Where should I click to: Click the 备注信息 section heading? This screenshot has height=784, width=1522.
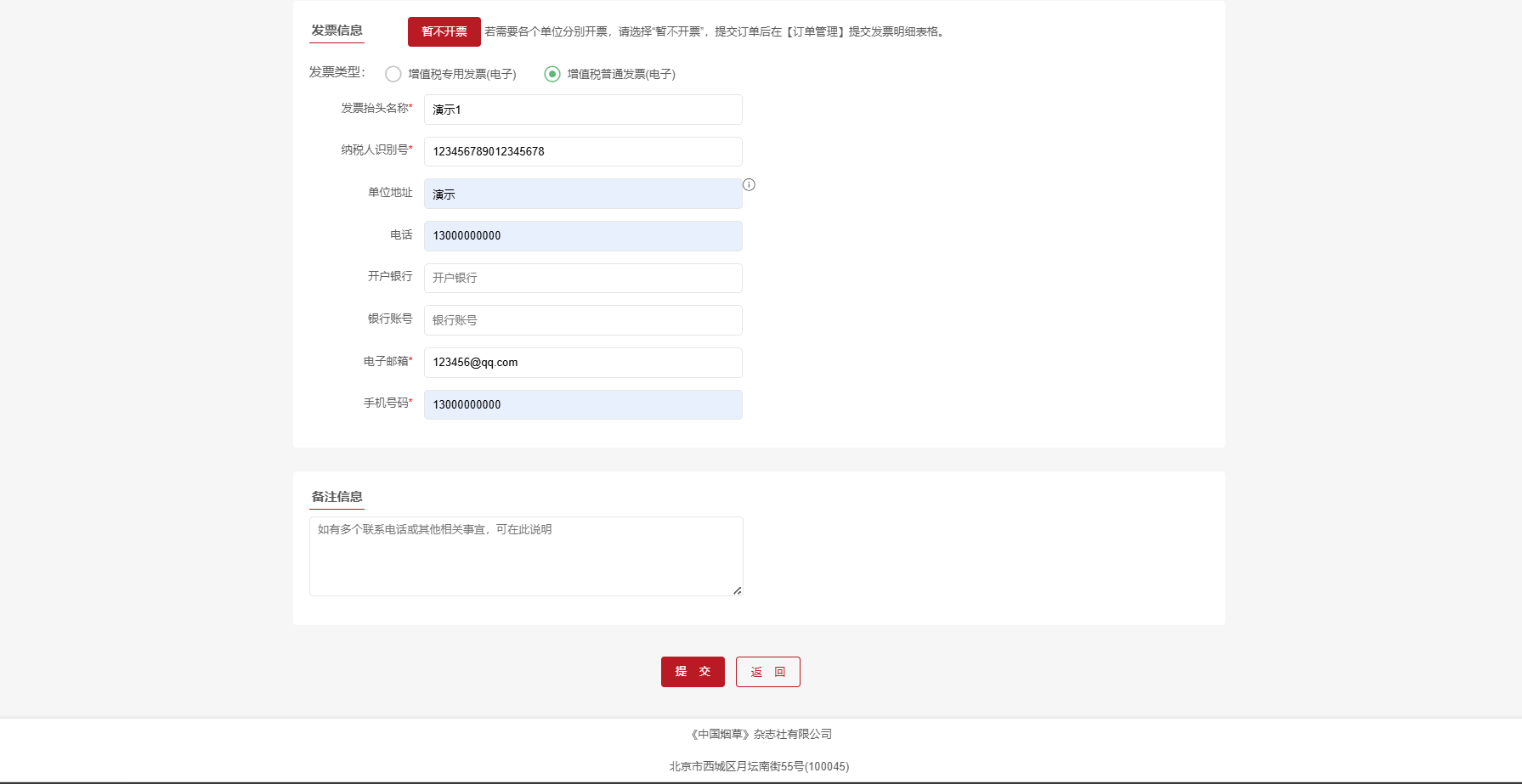(x=337, y=497)
